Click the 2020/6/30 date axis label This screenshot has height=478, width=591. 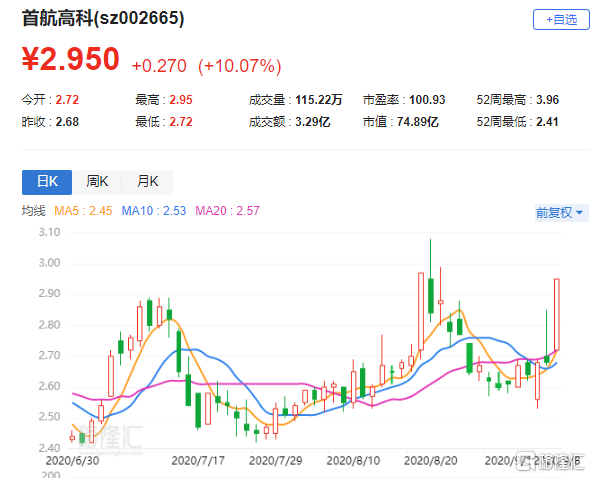click(x=72, y=461)
